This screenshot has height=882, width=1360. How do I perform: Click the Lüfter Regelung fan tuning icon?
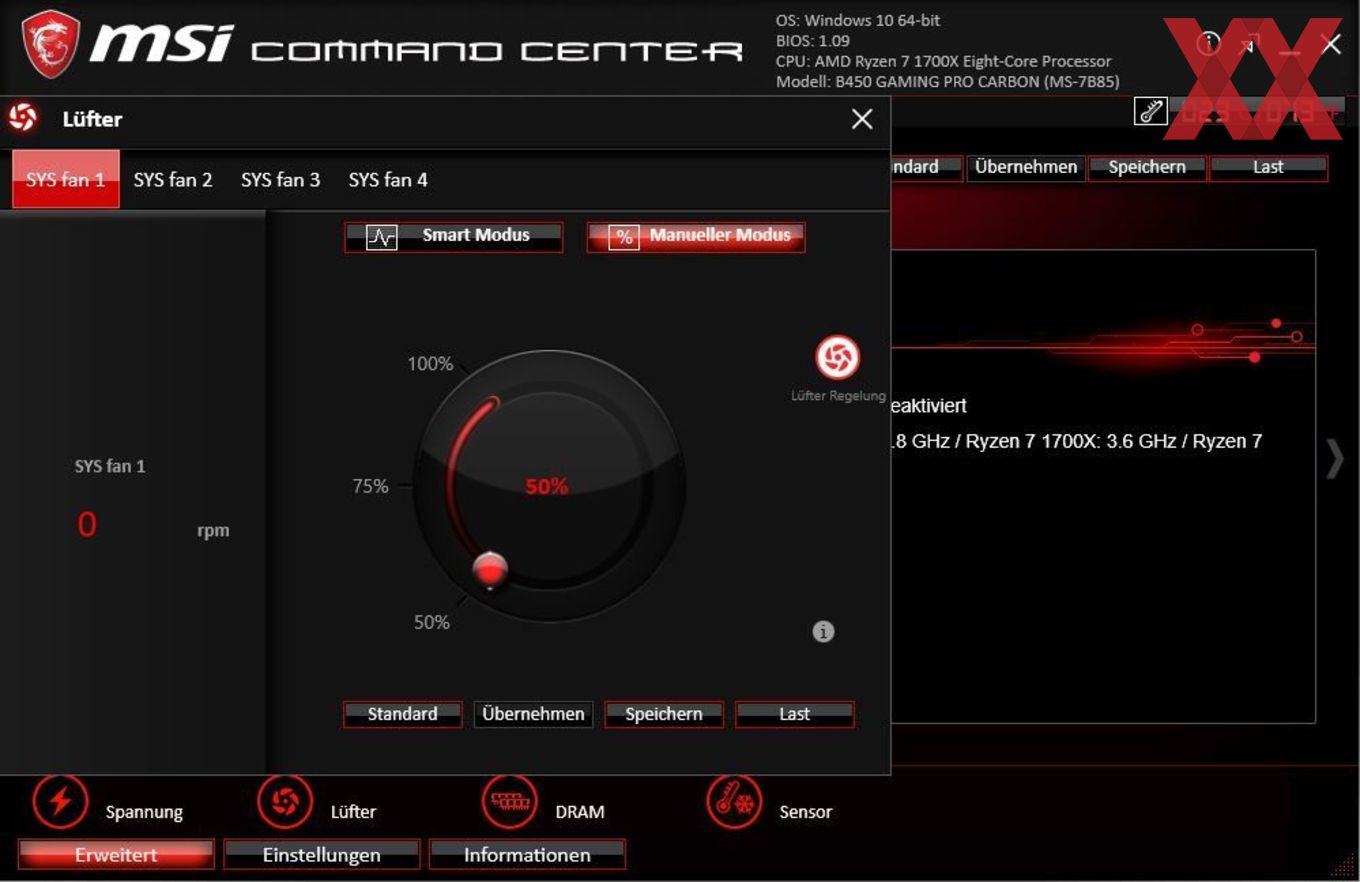pyautogui.click(x=838, y=357)
